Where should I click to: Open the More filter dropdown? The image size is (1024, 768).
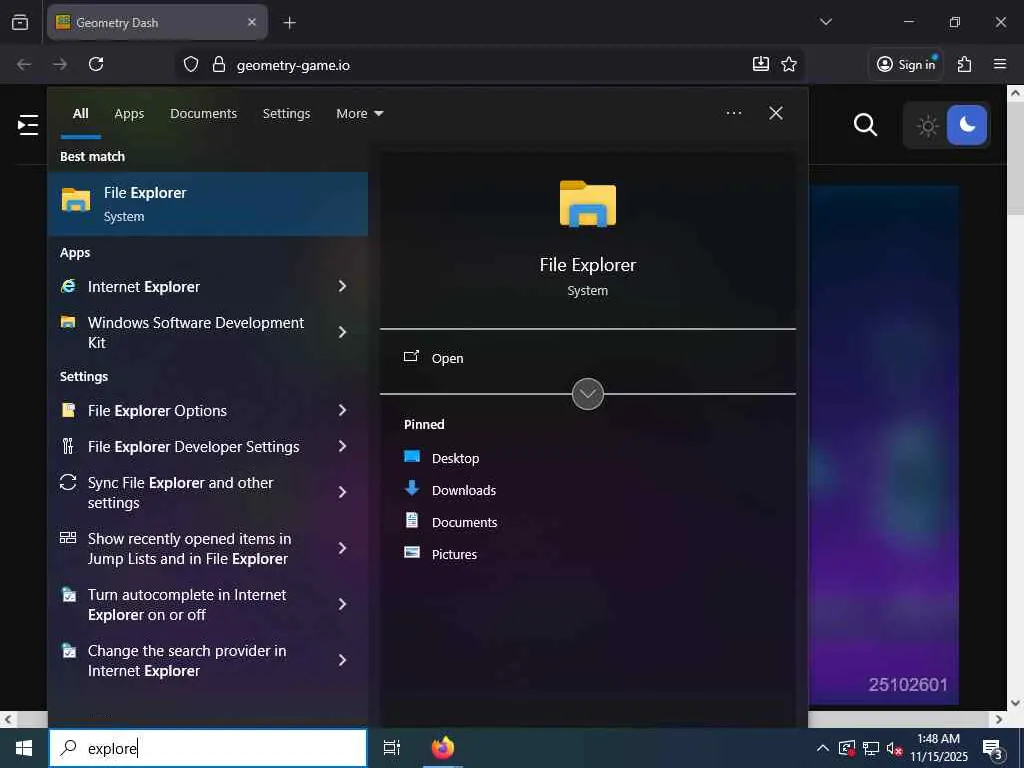point(359,114)
